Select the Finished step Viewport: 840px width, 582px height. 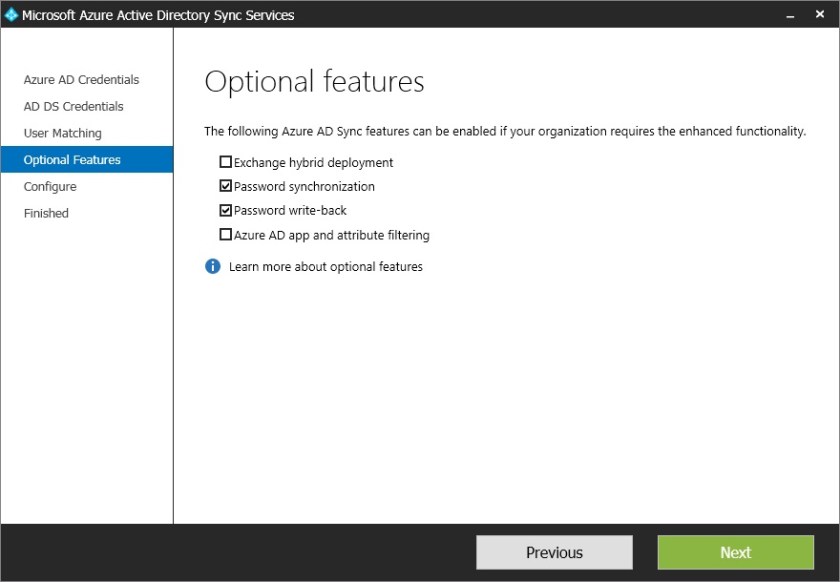(45, 213)
